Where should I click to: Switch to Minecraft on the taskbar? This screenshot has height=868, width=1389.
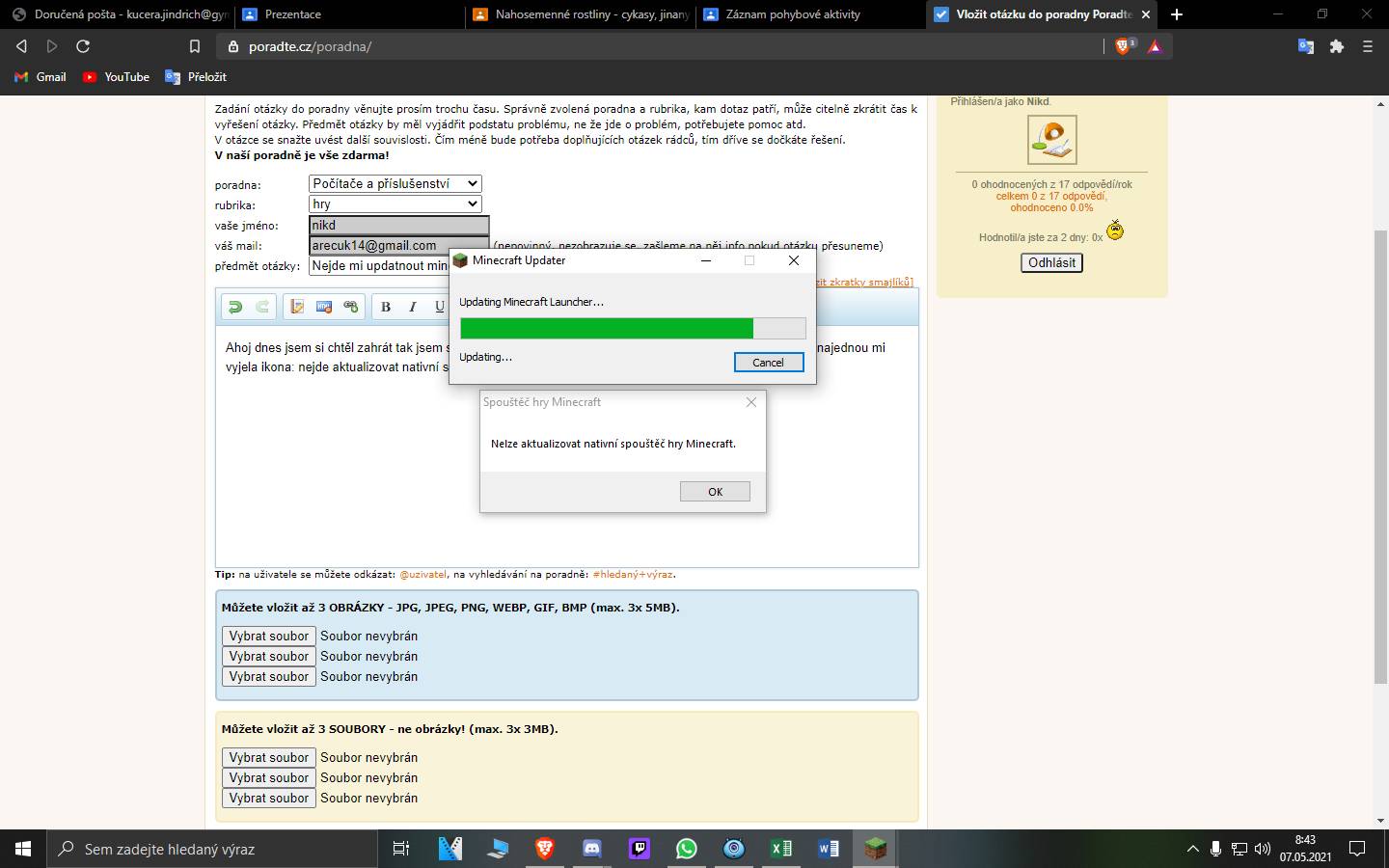tap(875, 849)
